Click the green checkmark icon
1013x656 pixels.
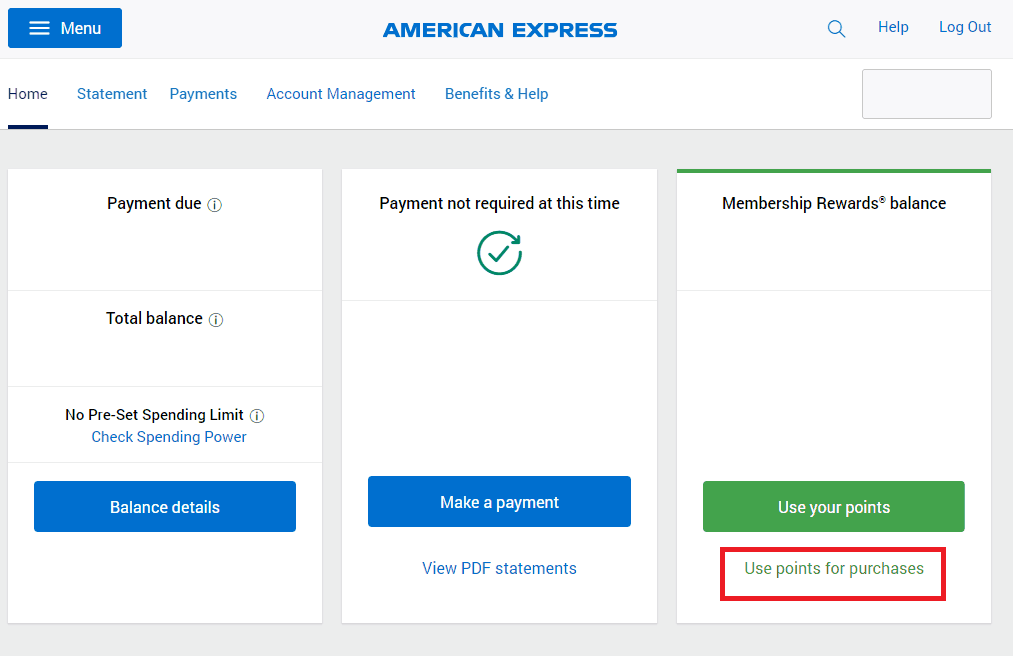[499, 252]
